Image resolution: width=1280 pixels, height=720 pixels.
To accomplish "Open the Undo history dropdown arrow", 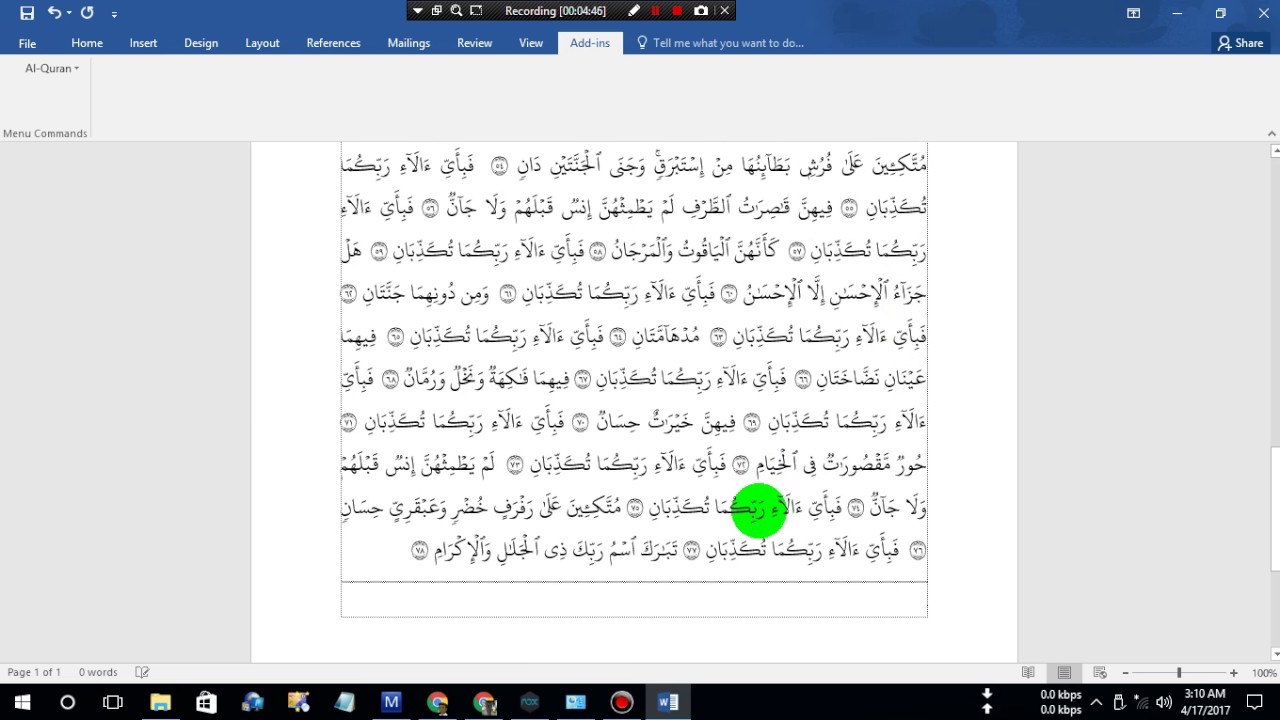I will 69,13.
